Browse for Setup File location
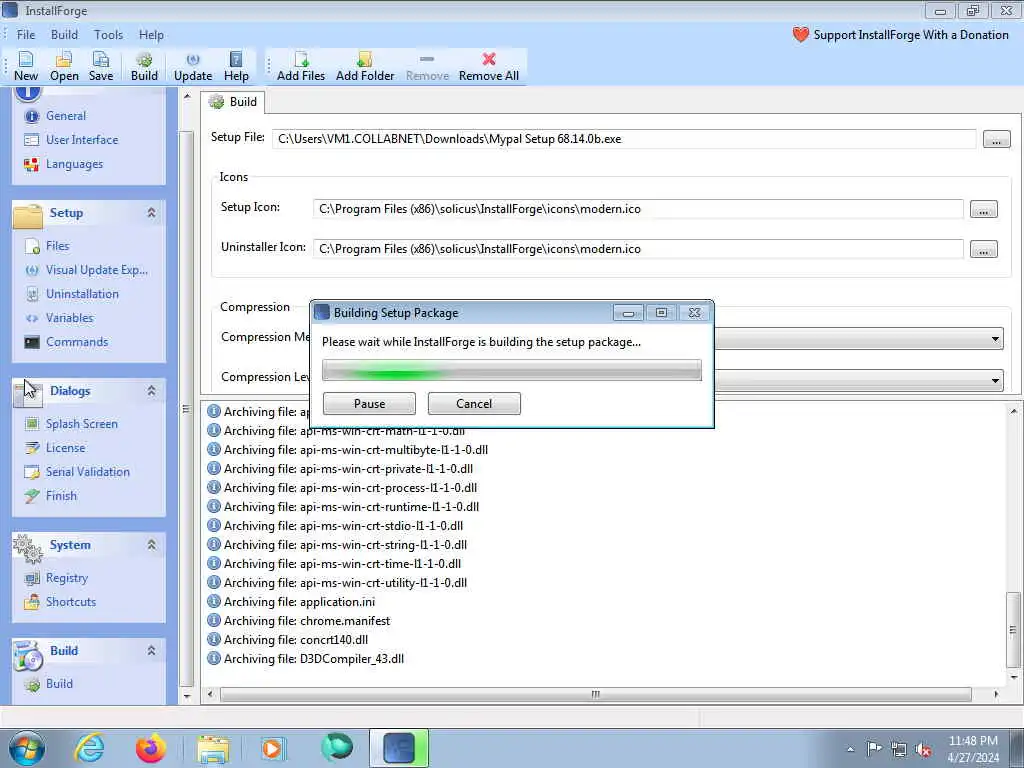The image size is (1024, 768). pyautogui.click(x=996, y=139)
